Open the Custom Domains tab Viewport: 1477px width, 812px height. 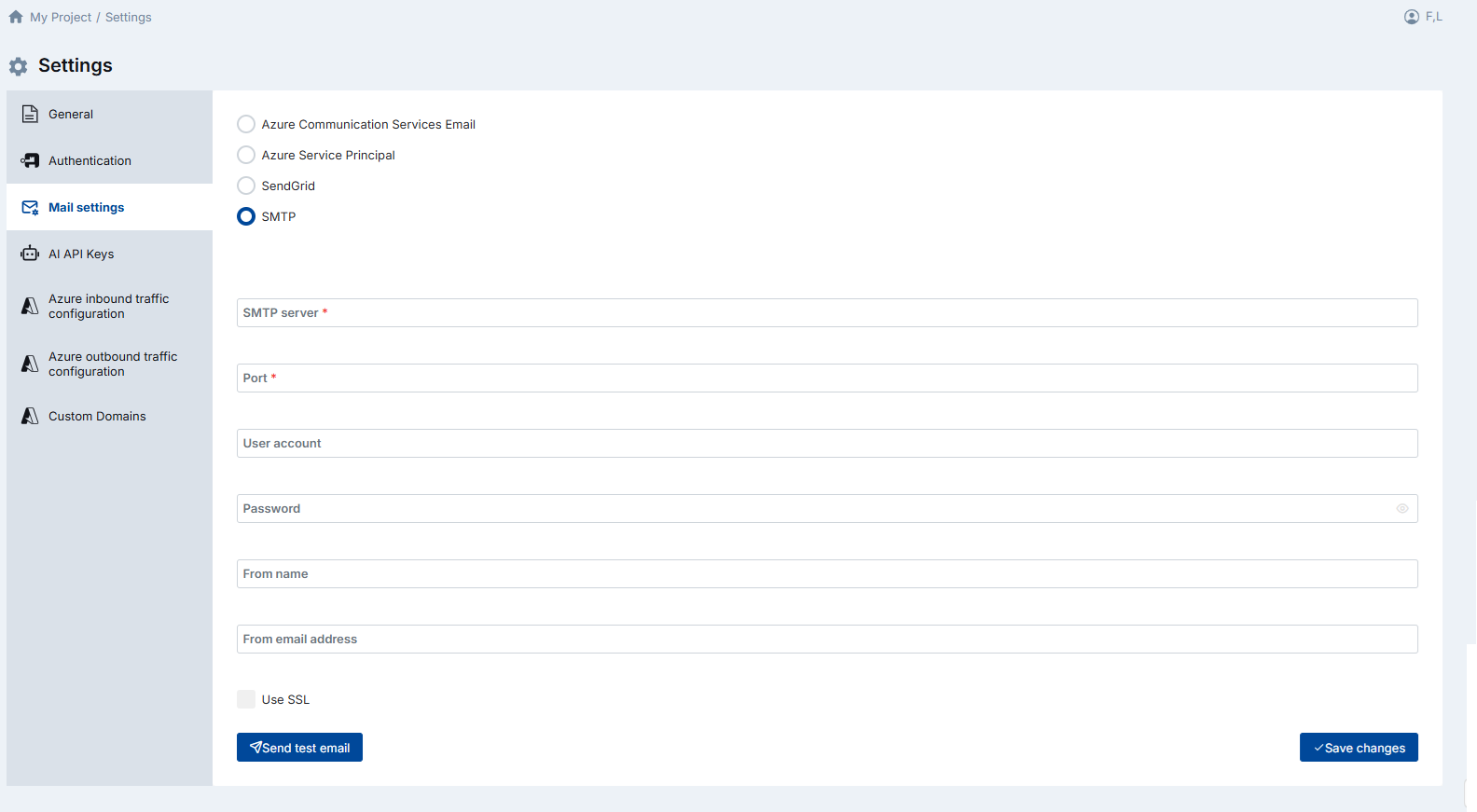point(109,416)
